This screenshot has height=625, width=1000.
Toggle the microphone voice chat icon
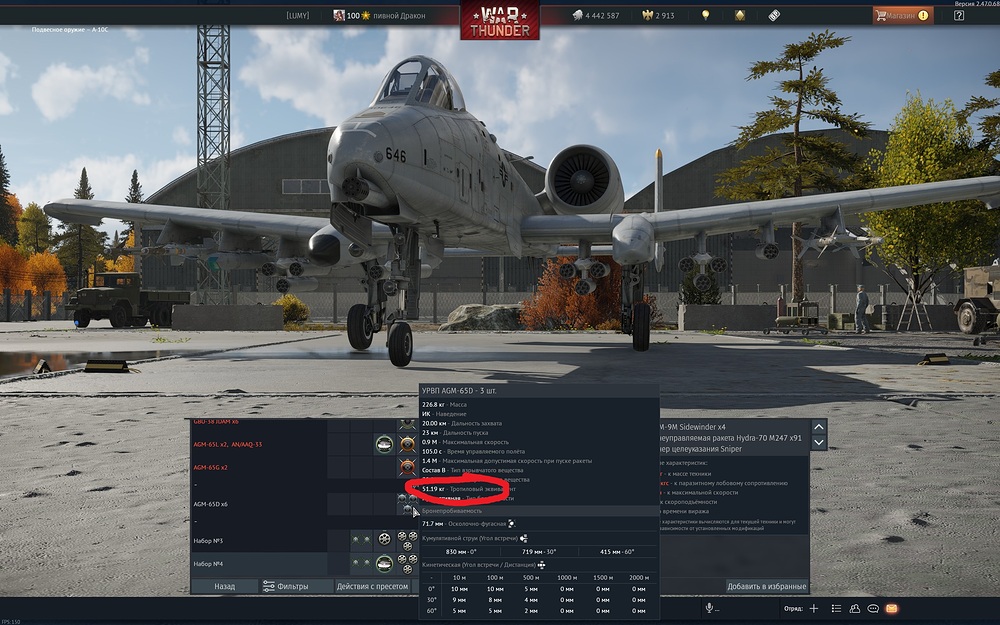point(709,608)
